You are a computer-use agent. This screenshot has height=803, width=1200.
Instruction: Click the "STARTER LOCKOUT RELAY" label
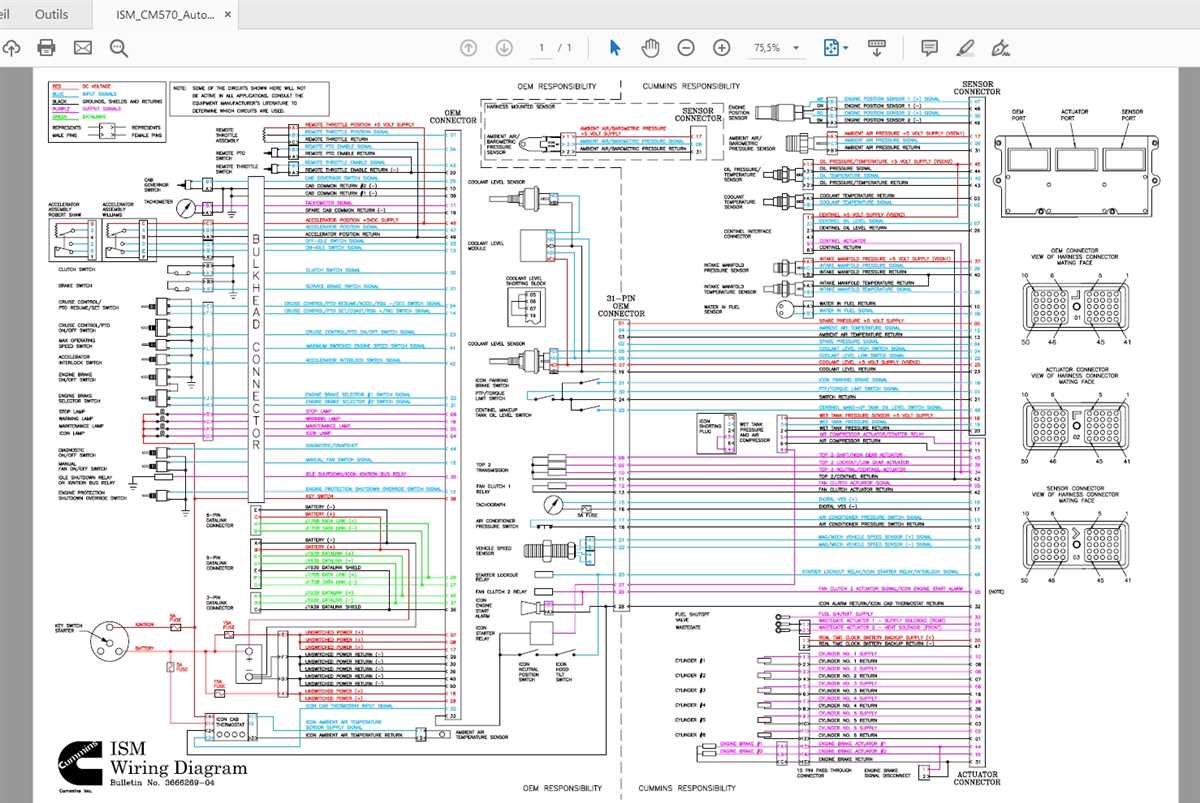(497, 577)
